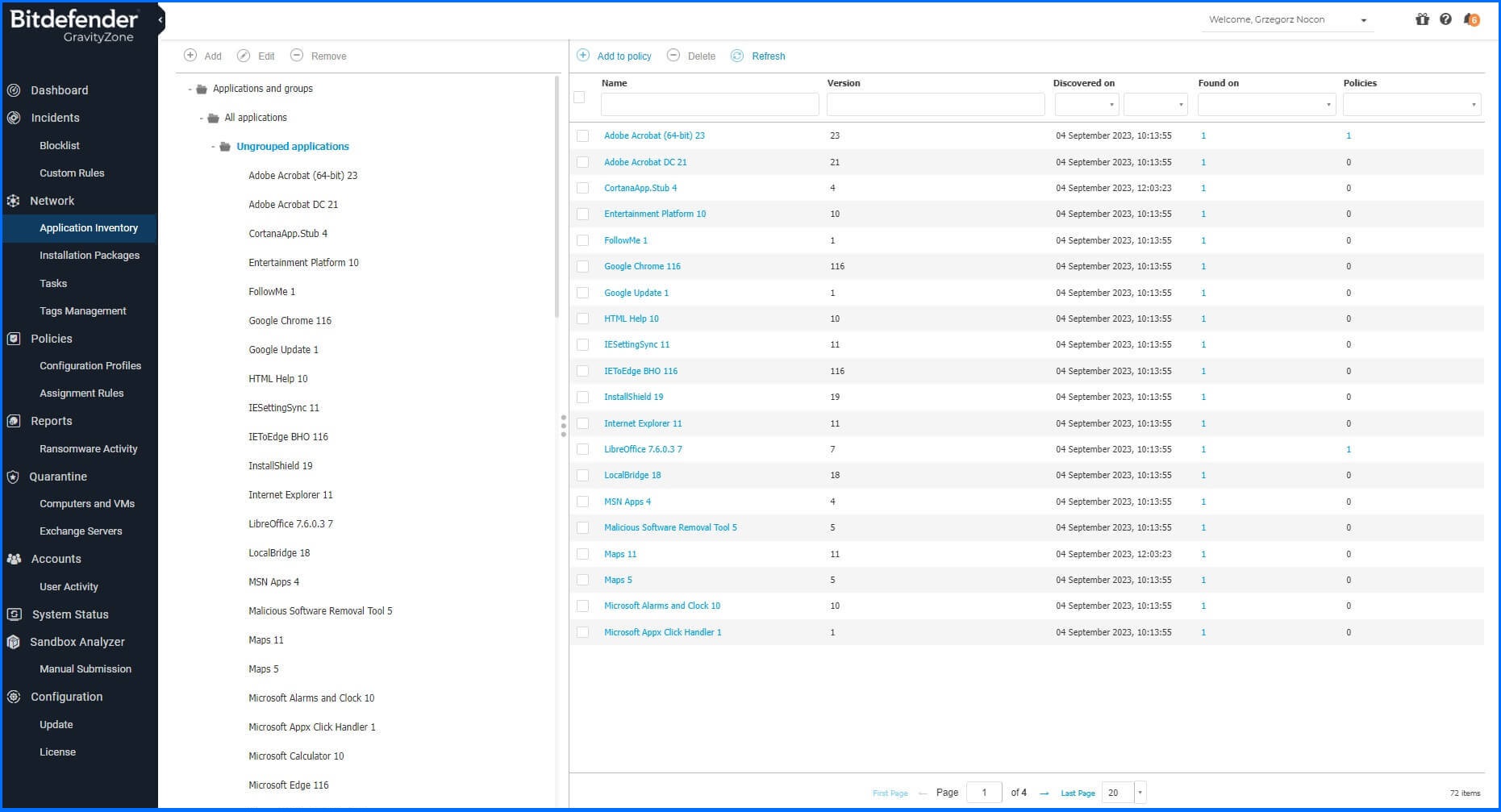Screen dimensions: 1501x812
Task: Open the Welcome, Grzegorz Nocon user dropdown
Action: pos(1288,20)
